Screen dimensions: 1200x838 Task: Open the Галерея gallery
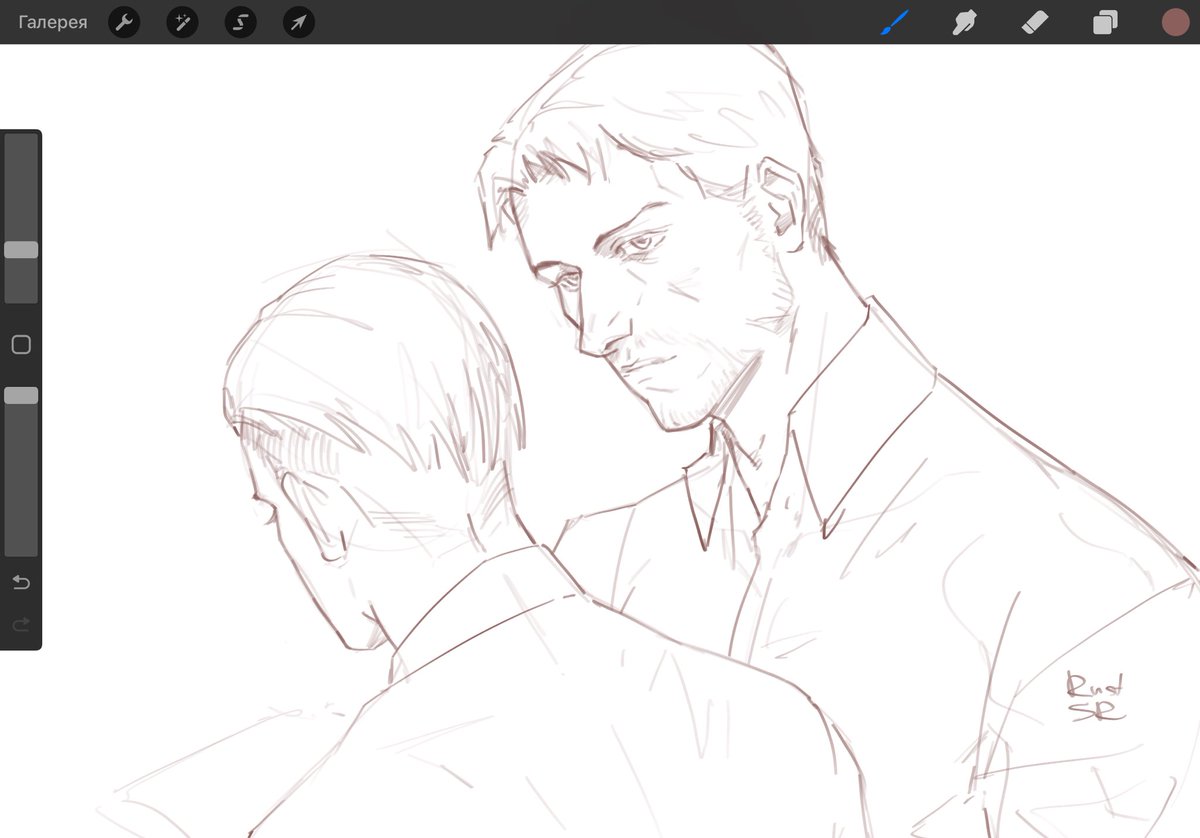[x=52, y=22]
